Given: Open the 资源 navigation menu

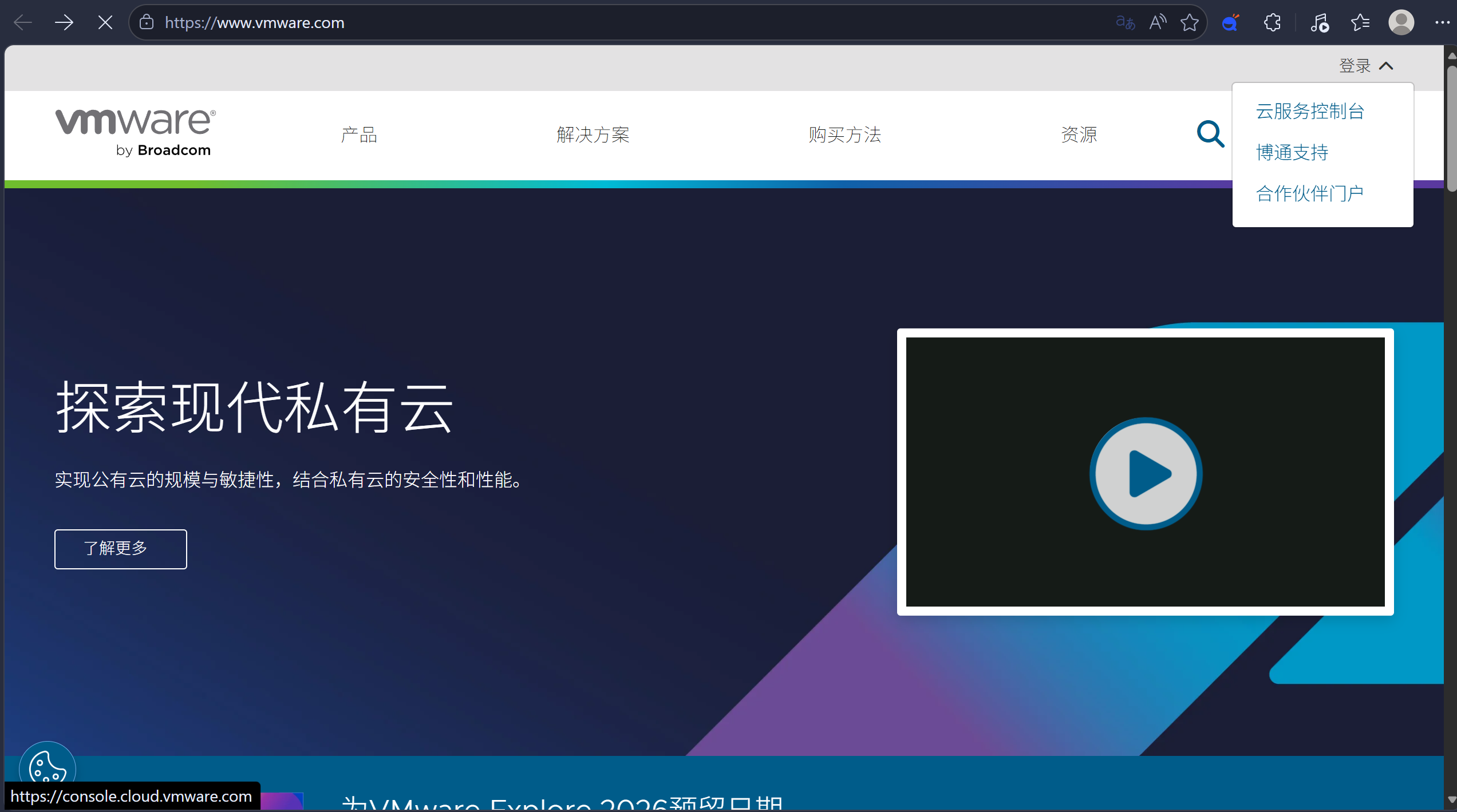Looking at the screenshot, I should (1079, 134).
